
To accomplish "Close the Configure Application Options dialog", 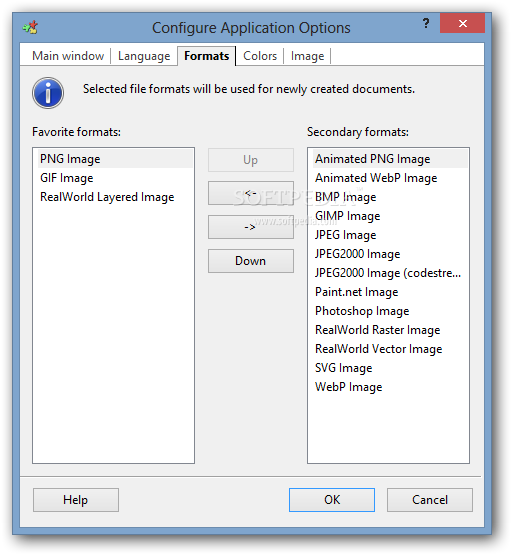I will coord(462,23).
